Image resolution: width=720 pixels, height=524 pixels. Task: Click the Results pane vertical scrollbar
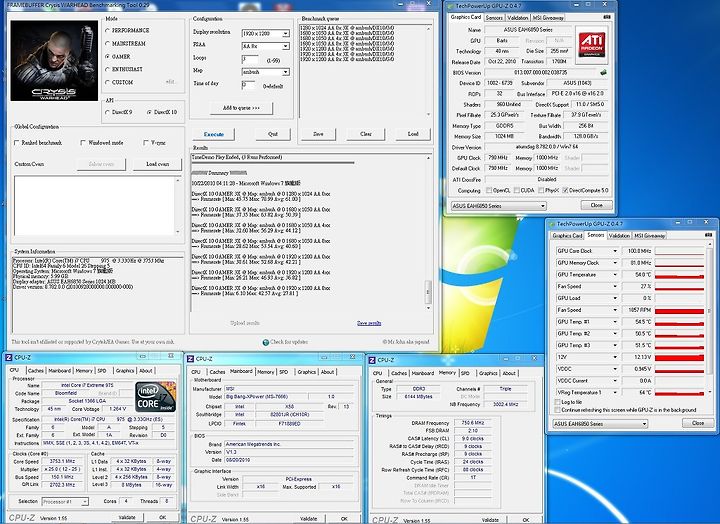click(428, 232)
